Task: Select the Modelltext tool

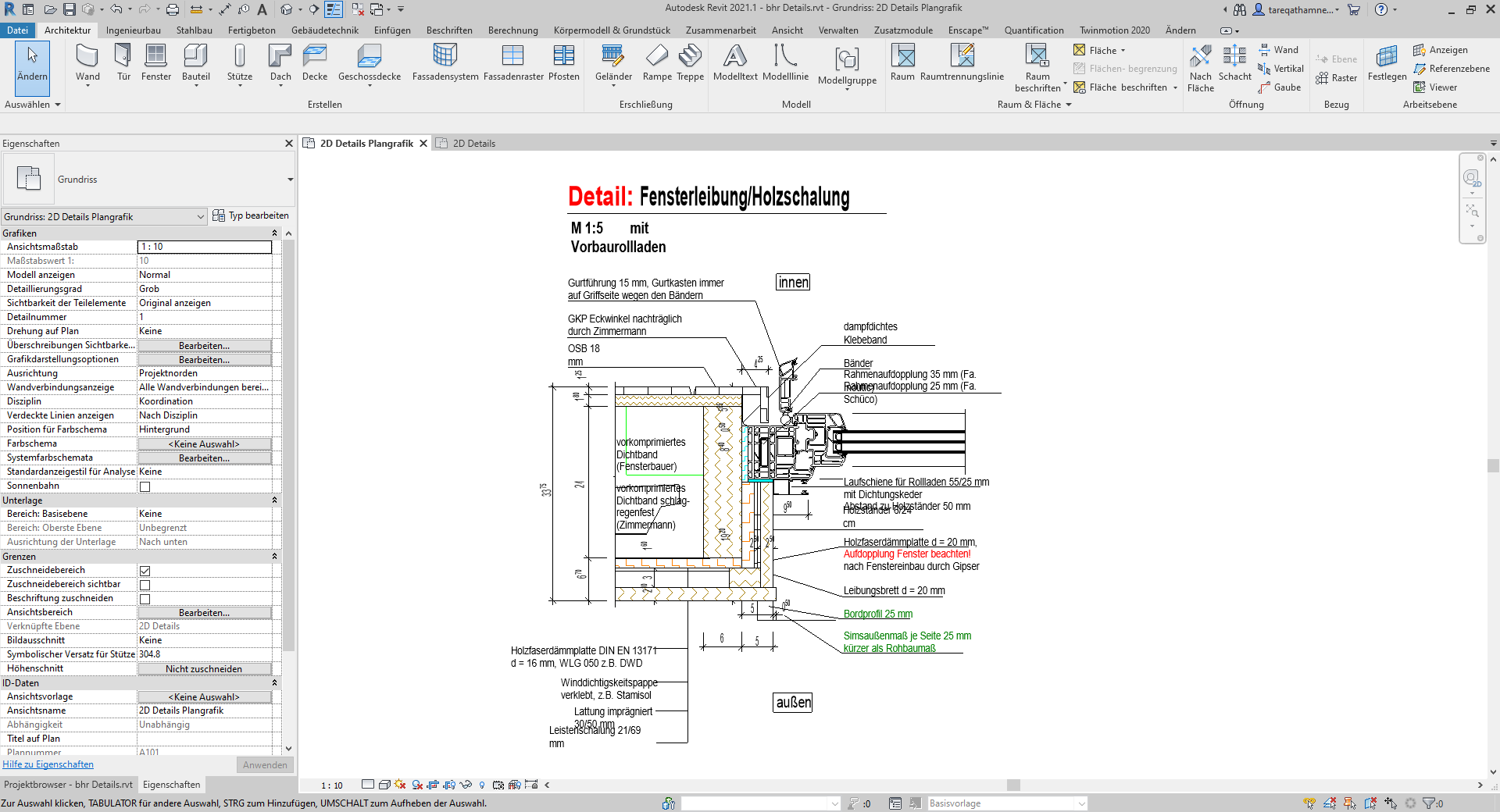Action: (x=734, y=62)
